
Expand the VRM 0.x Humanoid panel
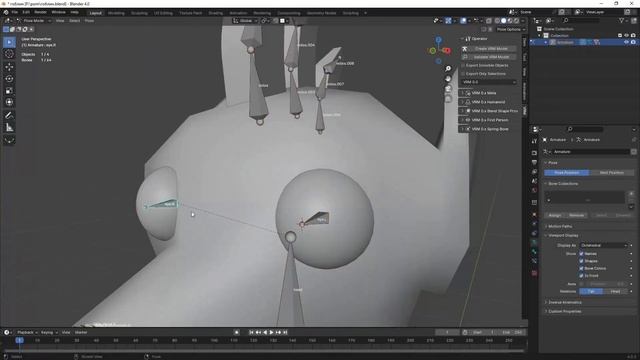(489, 102)
